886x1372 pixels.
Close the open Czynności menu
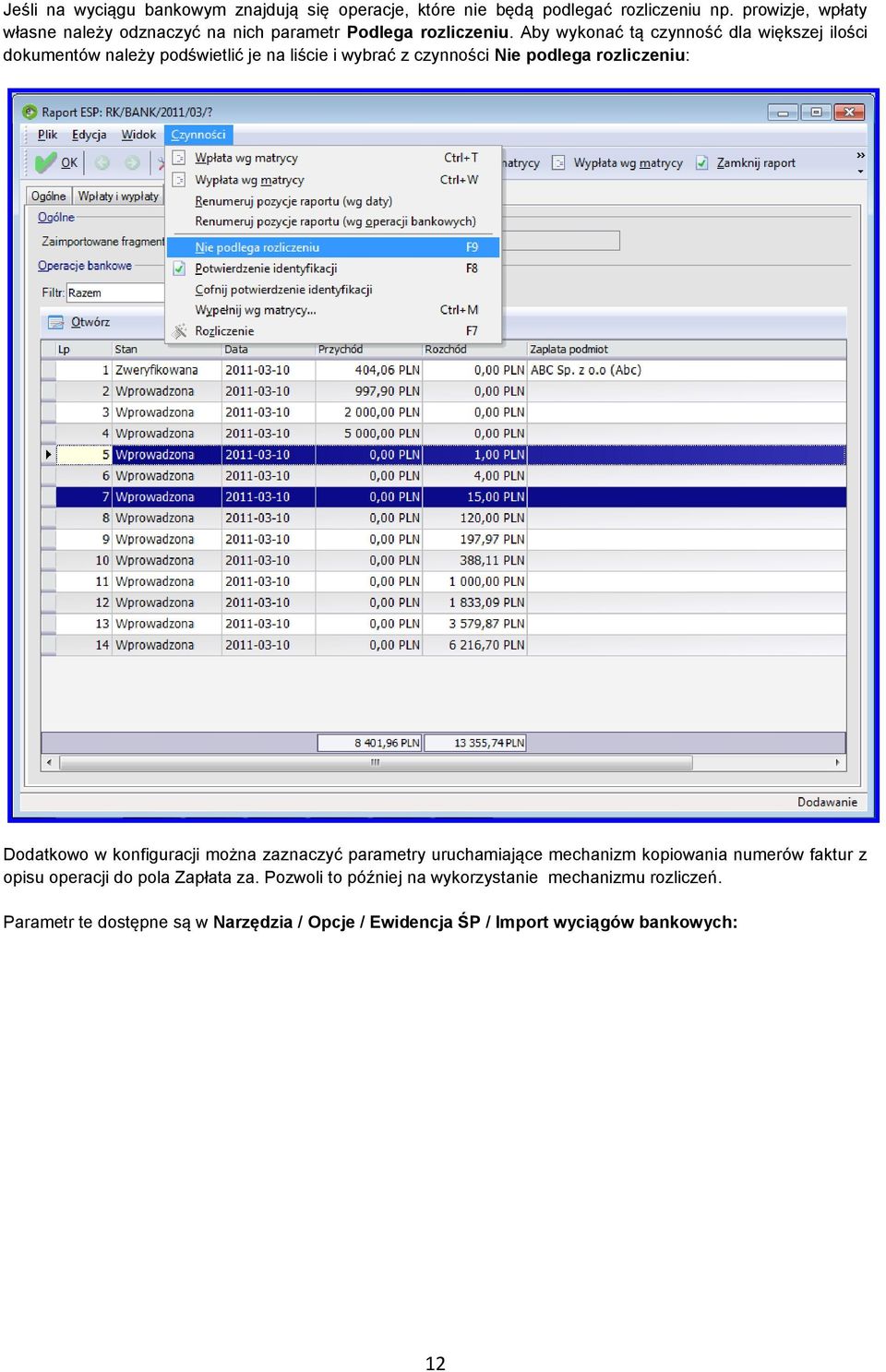coord(198,135)
